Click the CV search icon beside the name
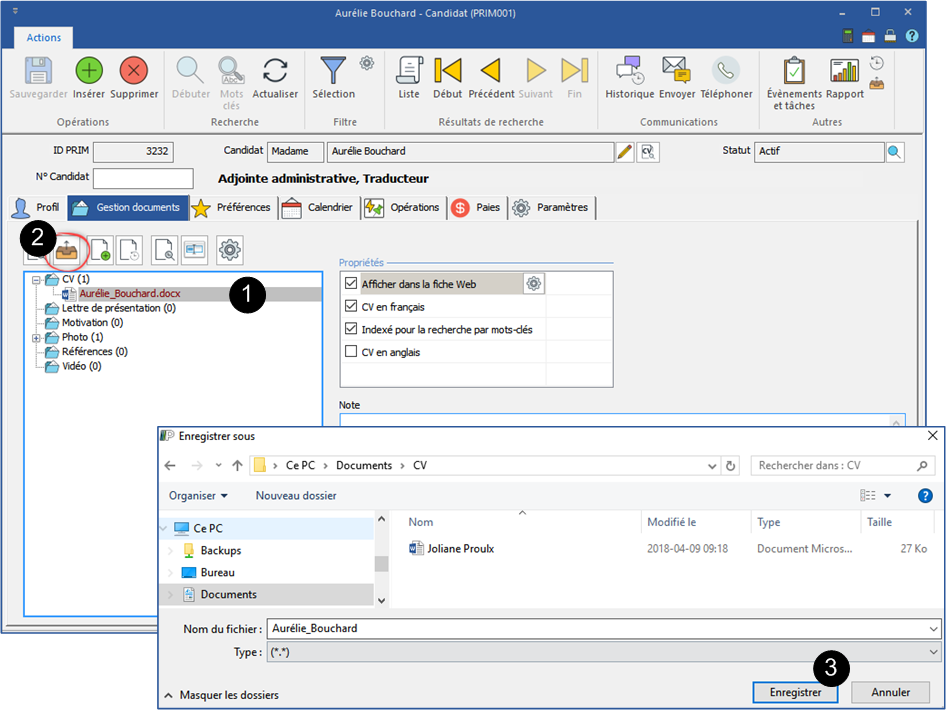This screenshot has height=710, width=946. (x=648, y=151)
